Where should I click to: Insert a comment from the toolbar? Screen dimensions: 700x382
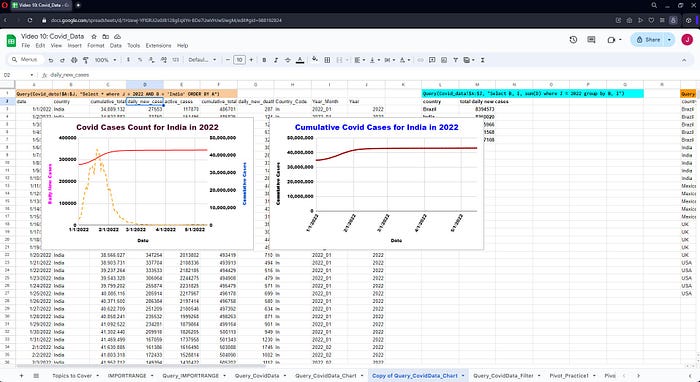[432, 60]
